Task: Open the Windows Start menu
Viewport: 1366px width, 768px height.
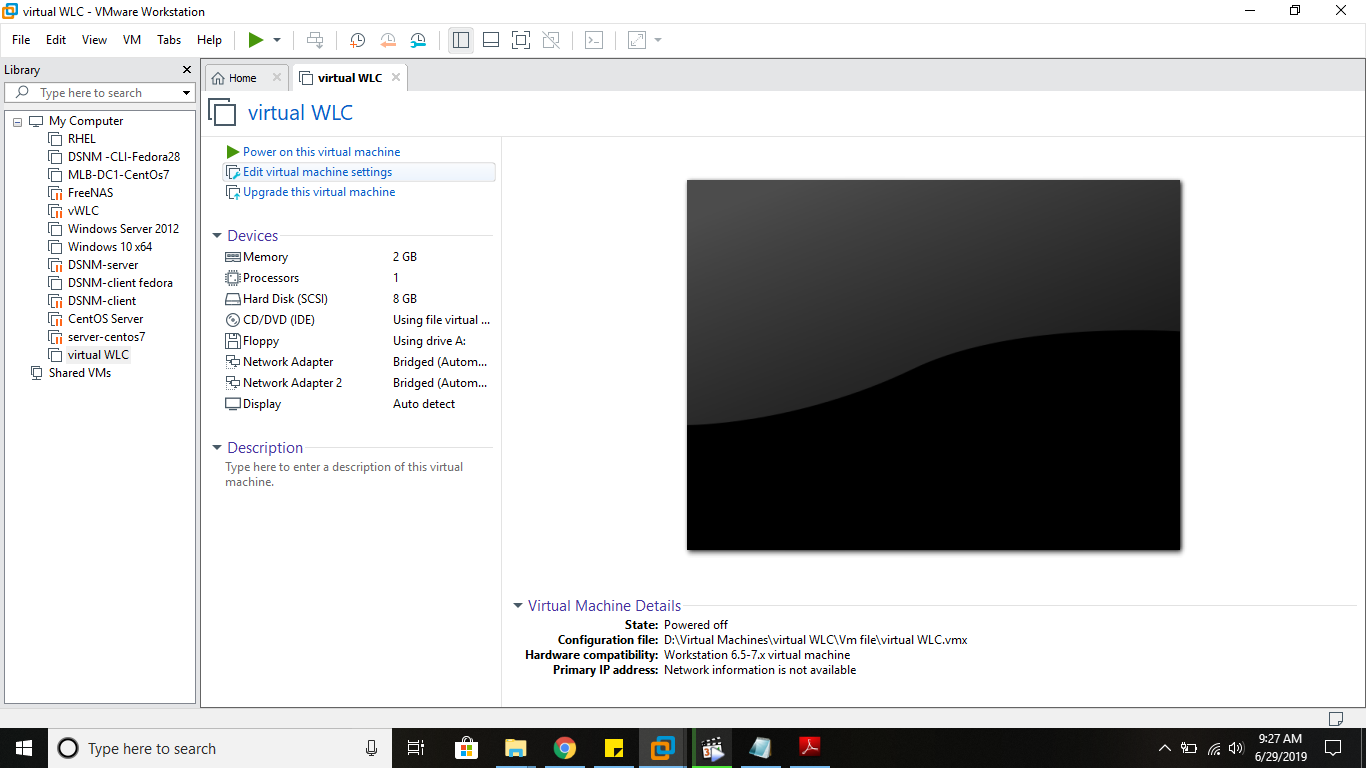Action: [x=24, y=748]
